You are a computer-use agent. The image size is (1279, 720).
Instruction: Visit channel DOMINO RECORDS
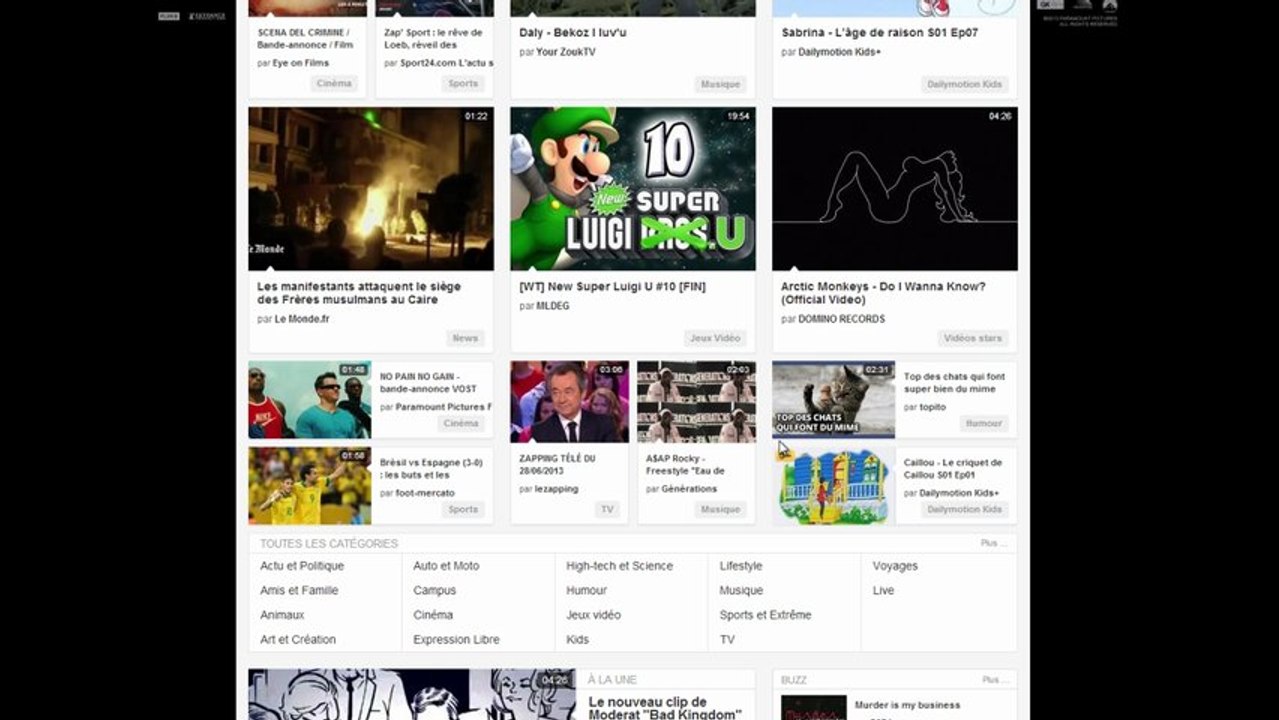841,319
